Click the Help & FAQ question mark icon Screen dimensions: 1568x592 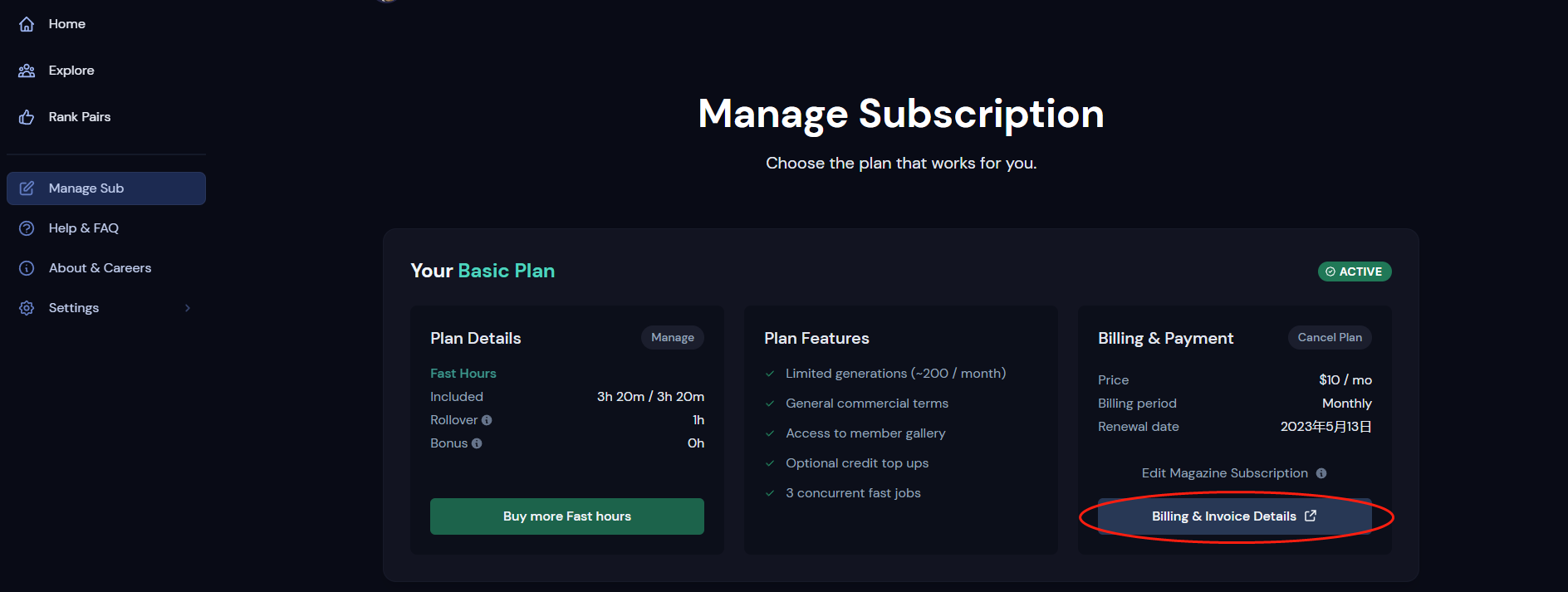coord(27,228)
